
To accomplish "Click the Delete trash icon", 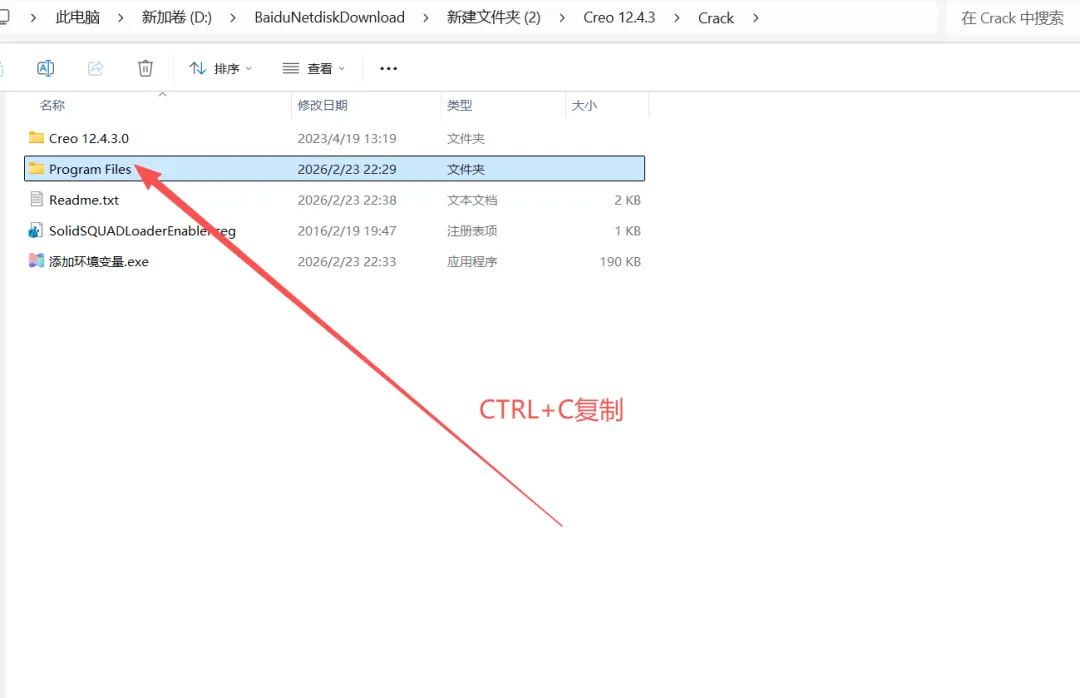I will [x=145, y=68].
